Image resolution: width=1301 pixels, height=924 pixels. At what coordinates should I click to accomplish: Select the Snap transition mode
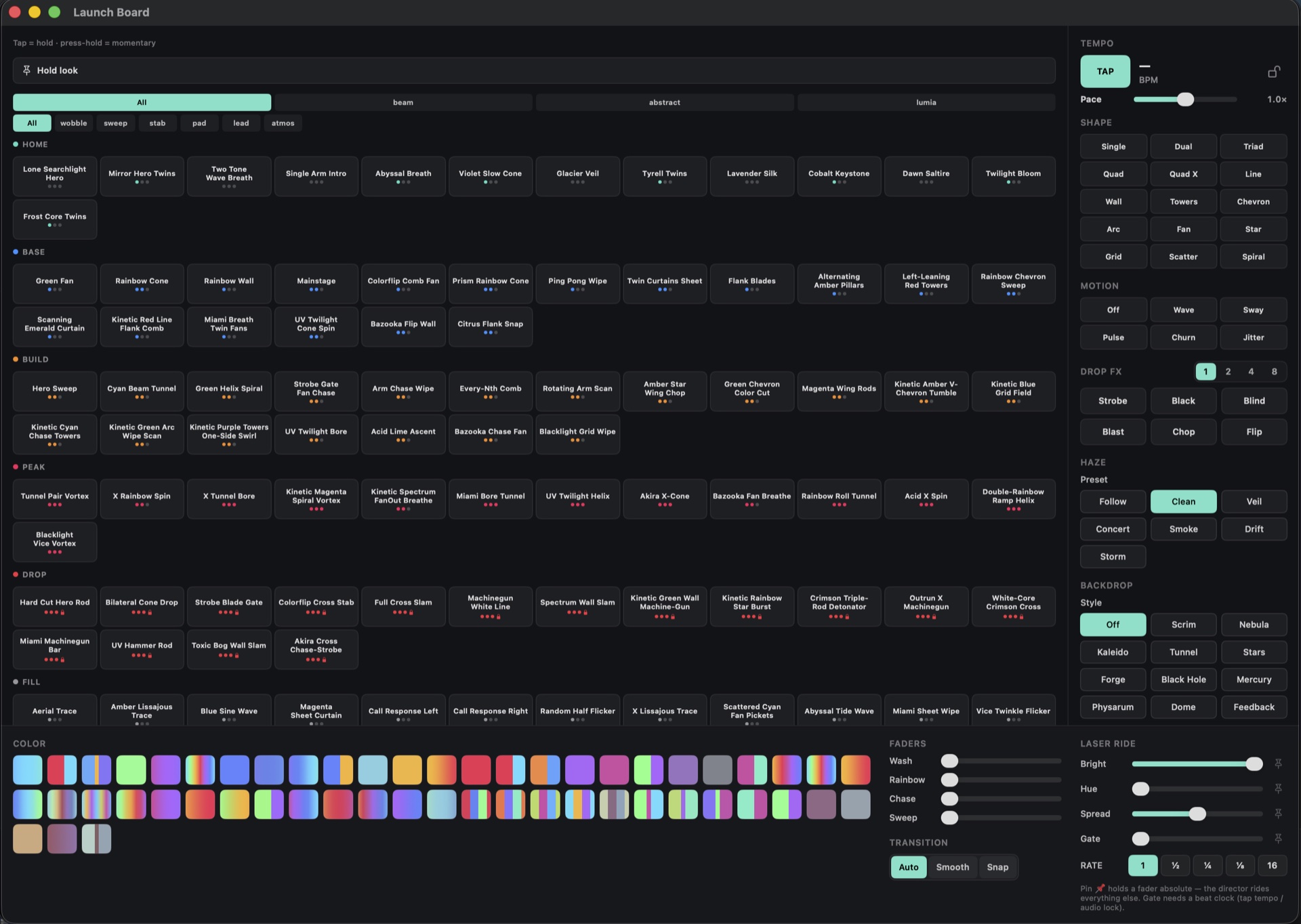click(x=997, y=867)
